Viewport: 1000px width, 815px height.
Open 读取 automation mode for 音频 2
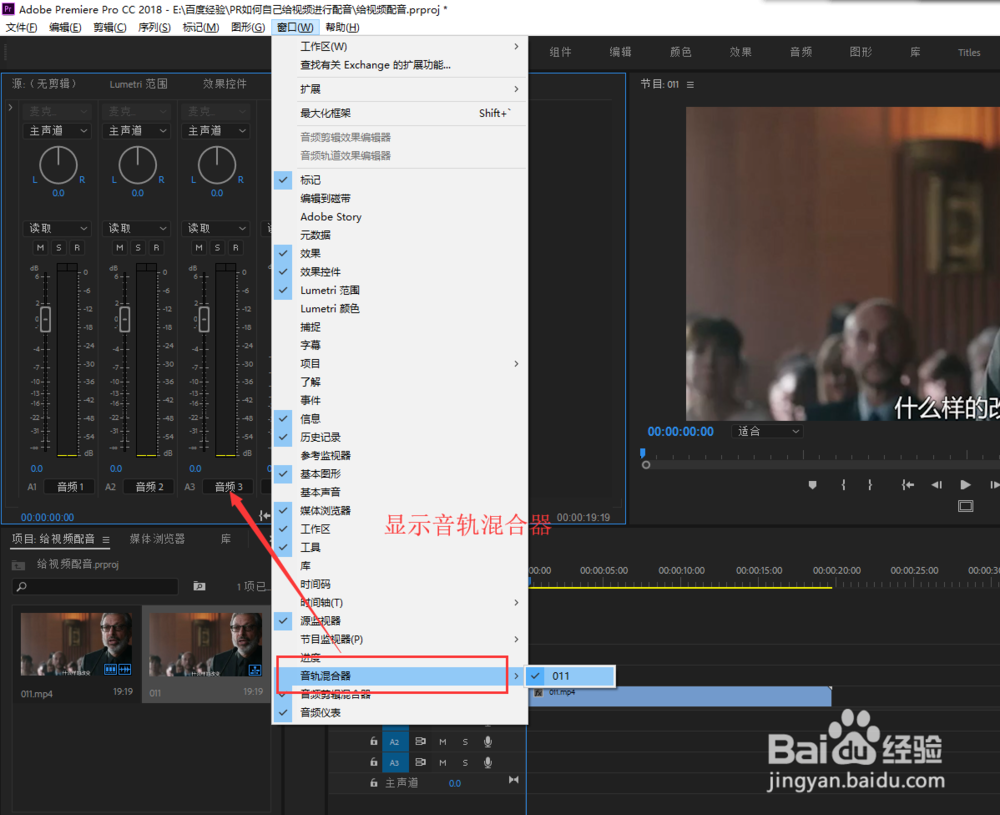coord(136,228)
